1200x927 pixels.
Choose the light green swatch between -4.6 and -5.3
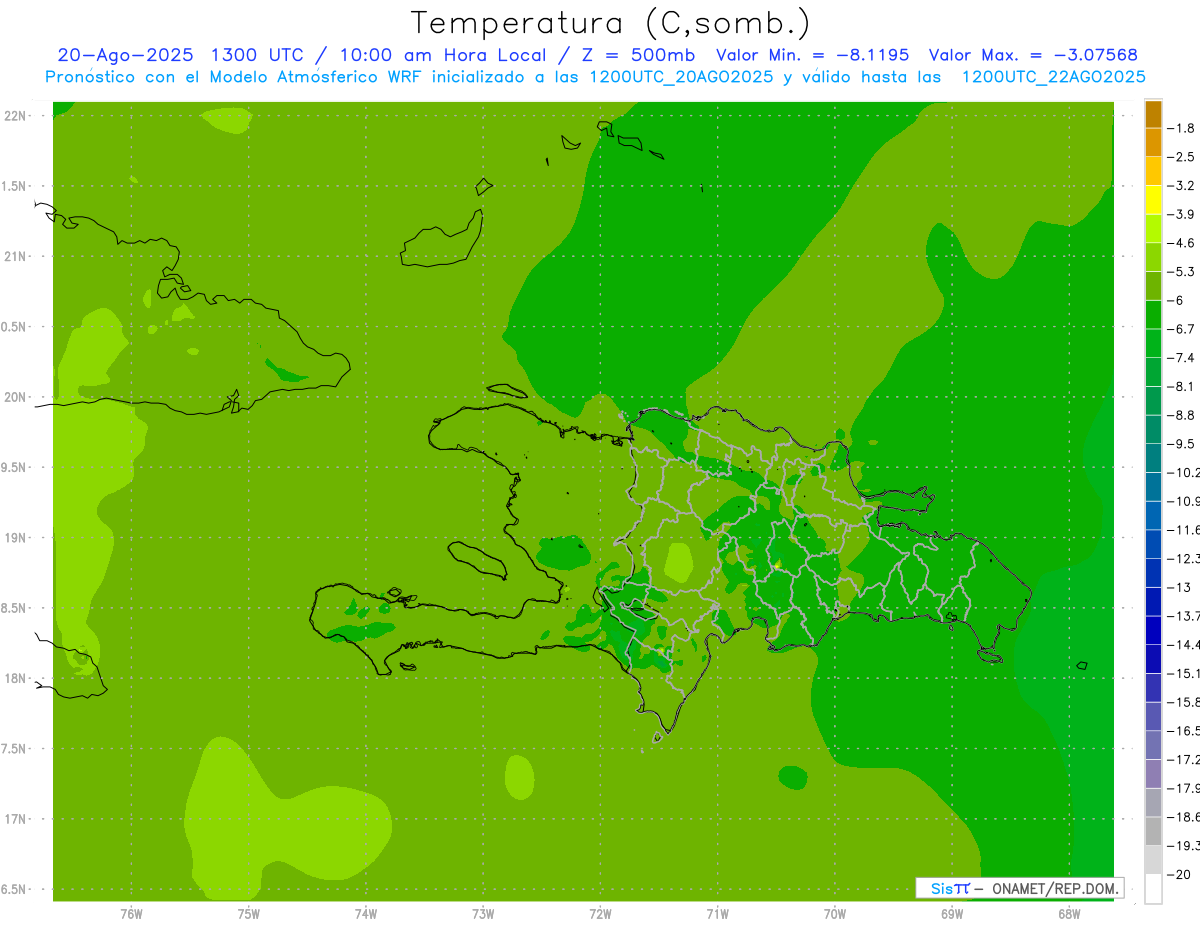point(1153,257)
